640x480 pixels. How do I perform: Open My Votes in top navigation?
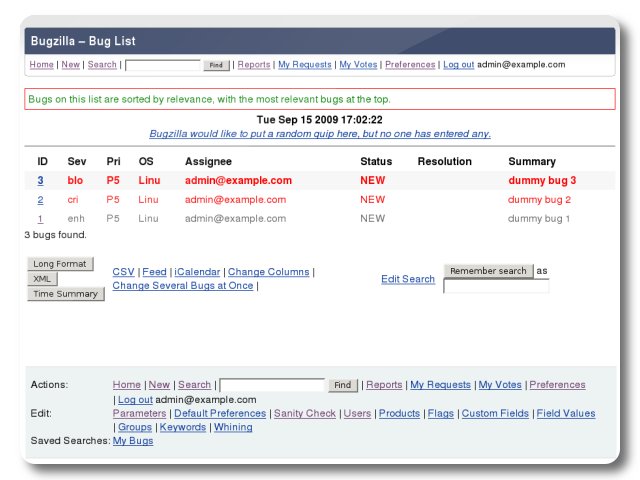[358, 65]
